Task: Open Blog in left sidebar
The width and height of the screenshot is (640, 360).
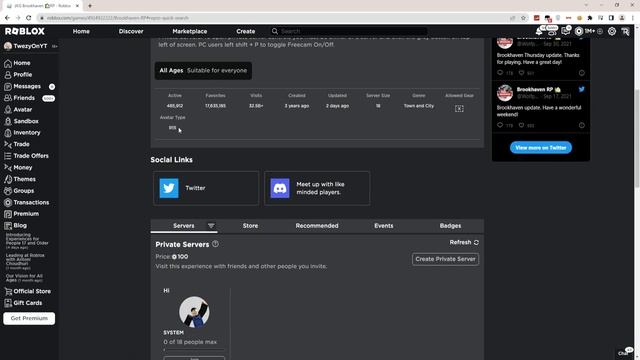Action: (16, 225)
